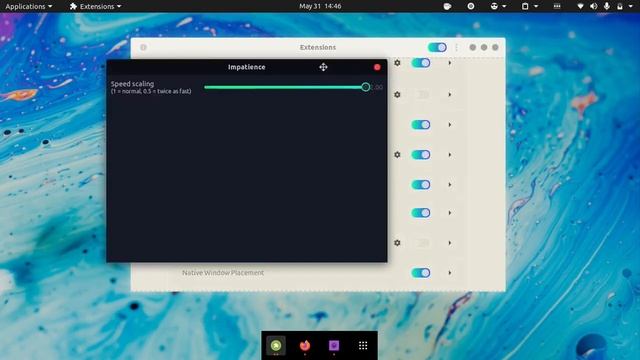Viewport: 640px width, 360px height.
Task: Click the Speed scaling label text
Action: click(132, 84)
